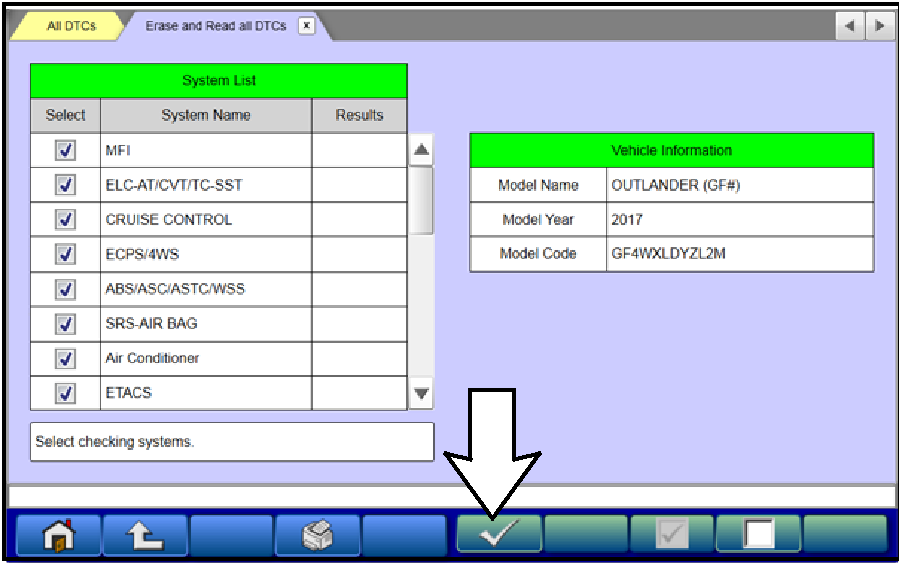Viewport: 901px width, 569px height.
Task: Disable the ETACS system checkbox
Action: coord(66,393)
